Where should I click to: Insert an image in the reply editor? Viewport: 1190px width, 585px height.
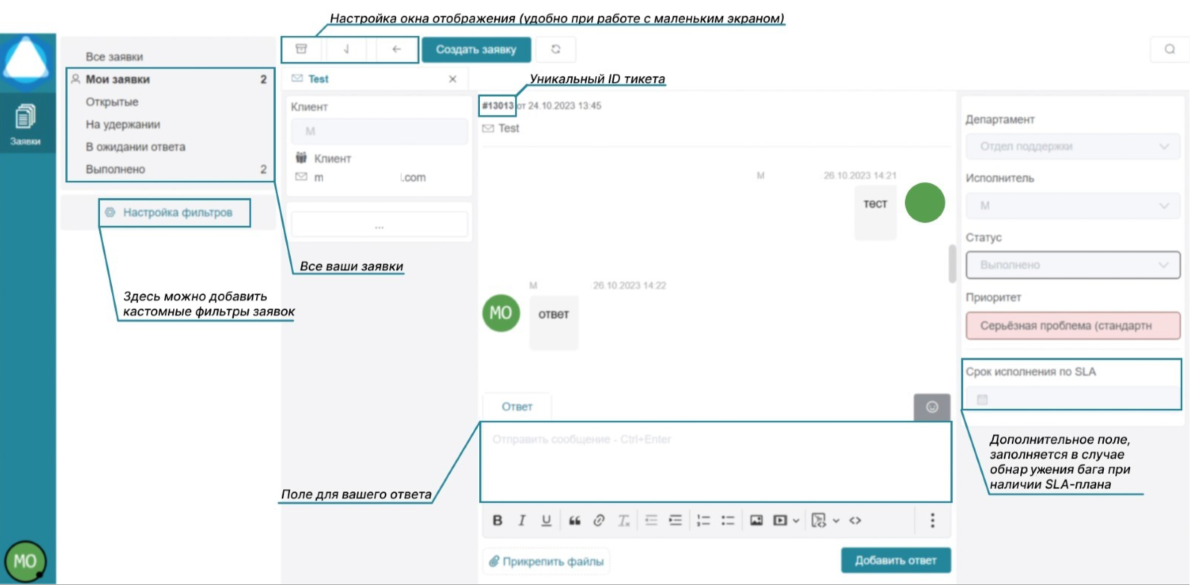(756, 520)
